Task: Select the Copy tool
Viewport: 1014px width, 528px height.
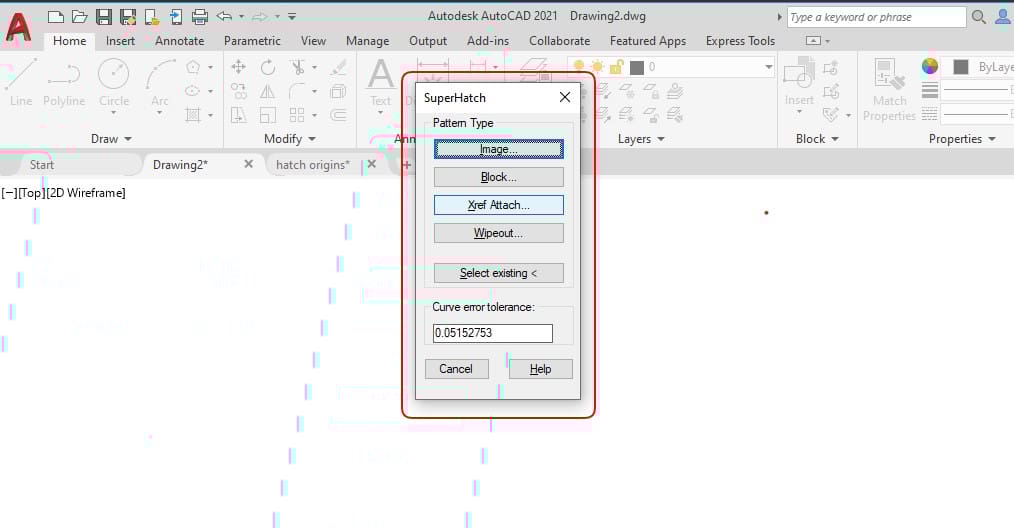Action: 239,91
